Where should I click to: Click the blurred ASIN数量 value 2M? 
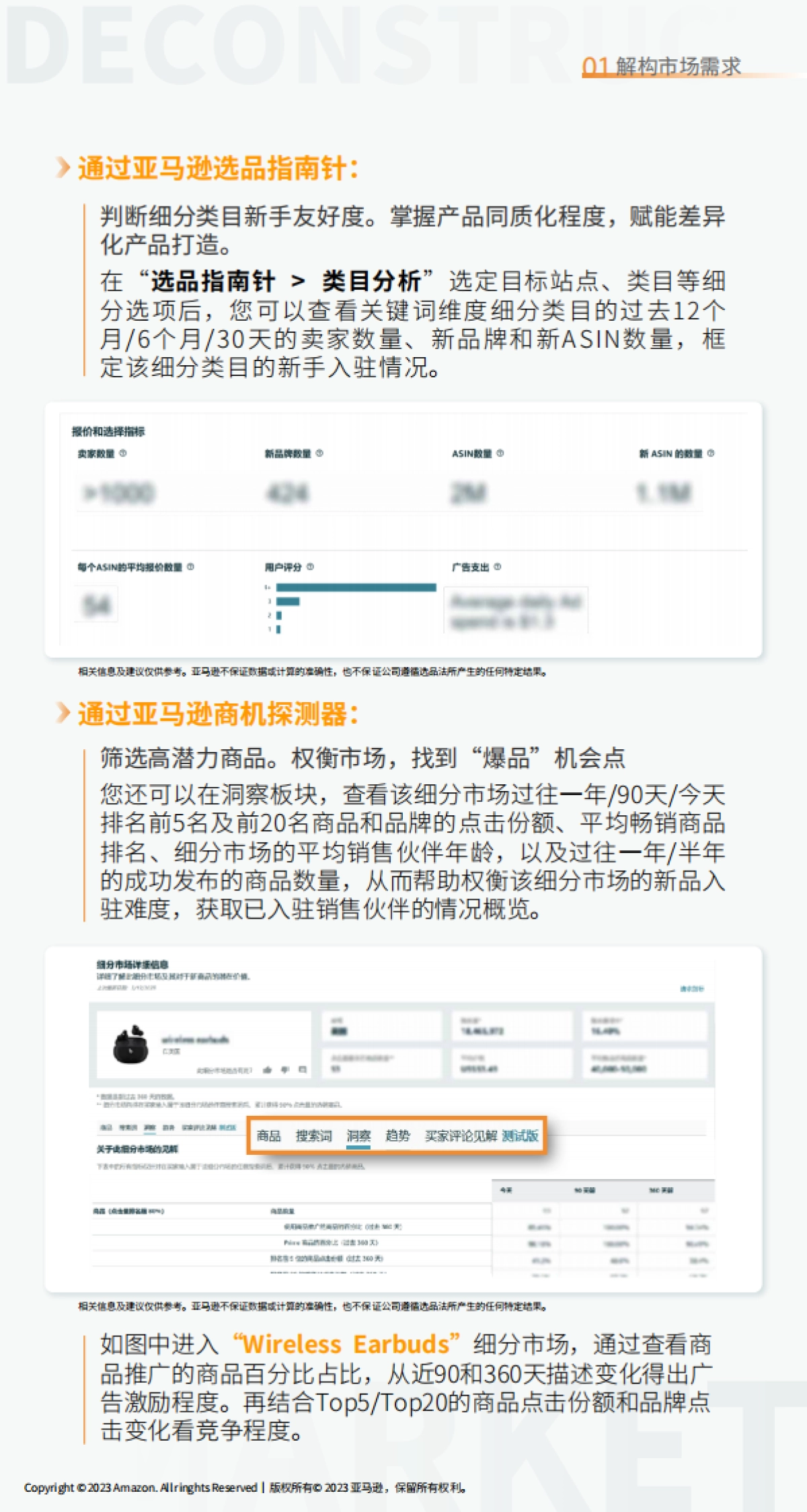pyautogui.click(x=469, y=493)
